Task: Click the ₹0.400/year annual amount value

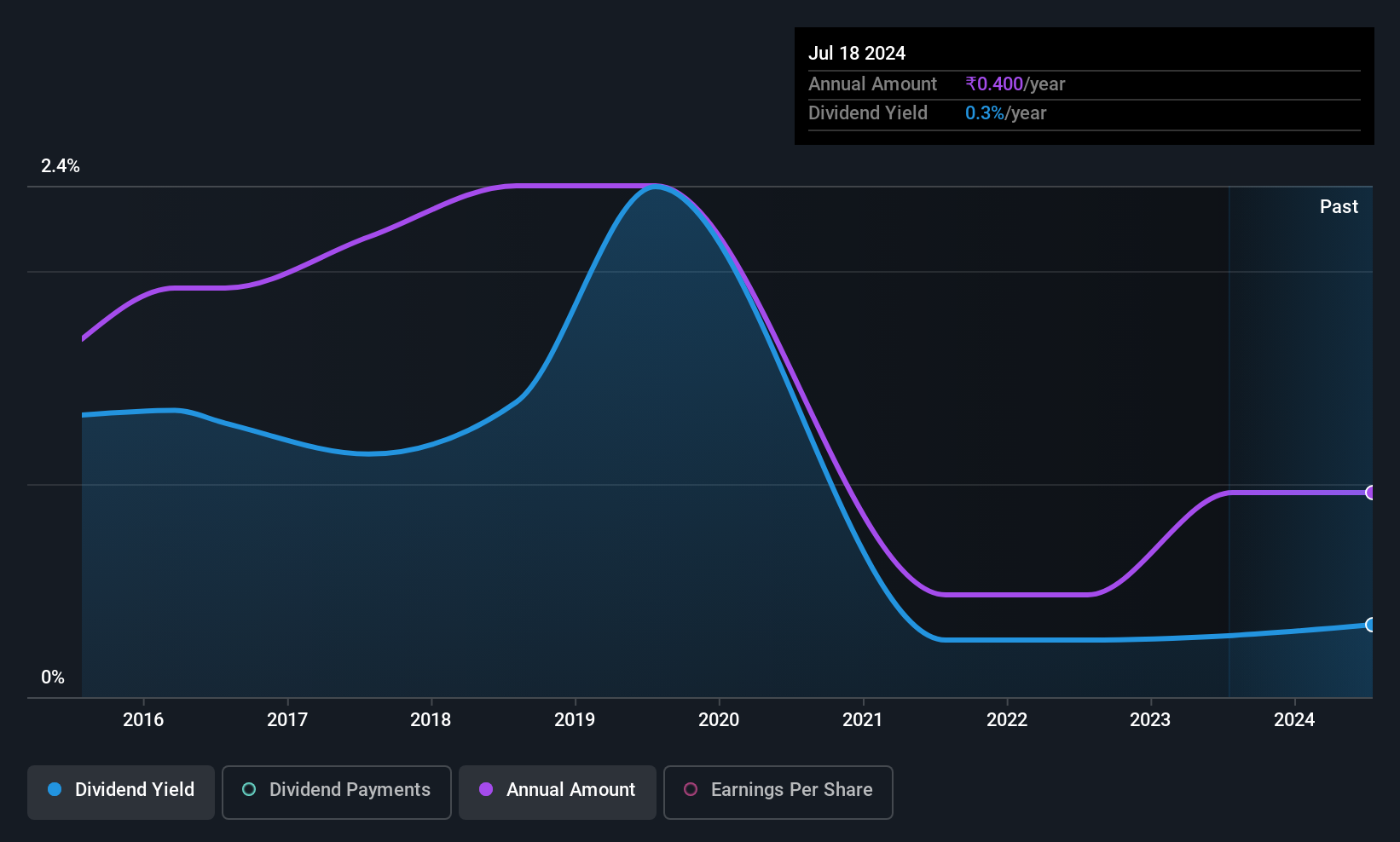Action: pyautogui.click(x=1015, y=84)
